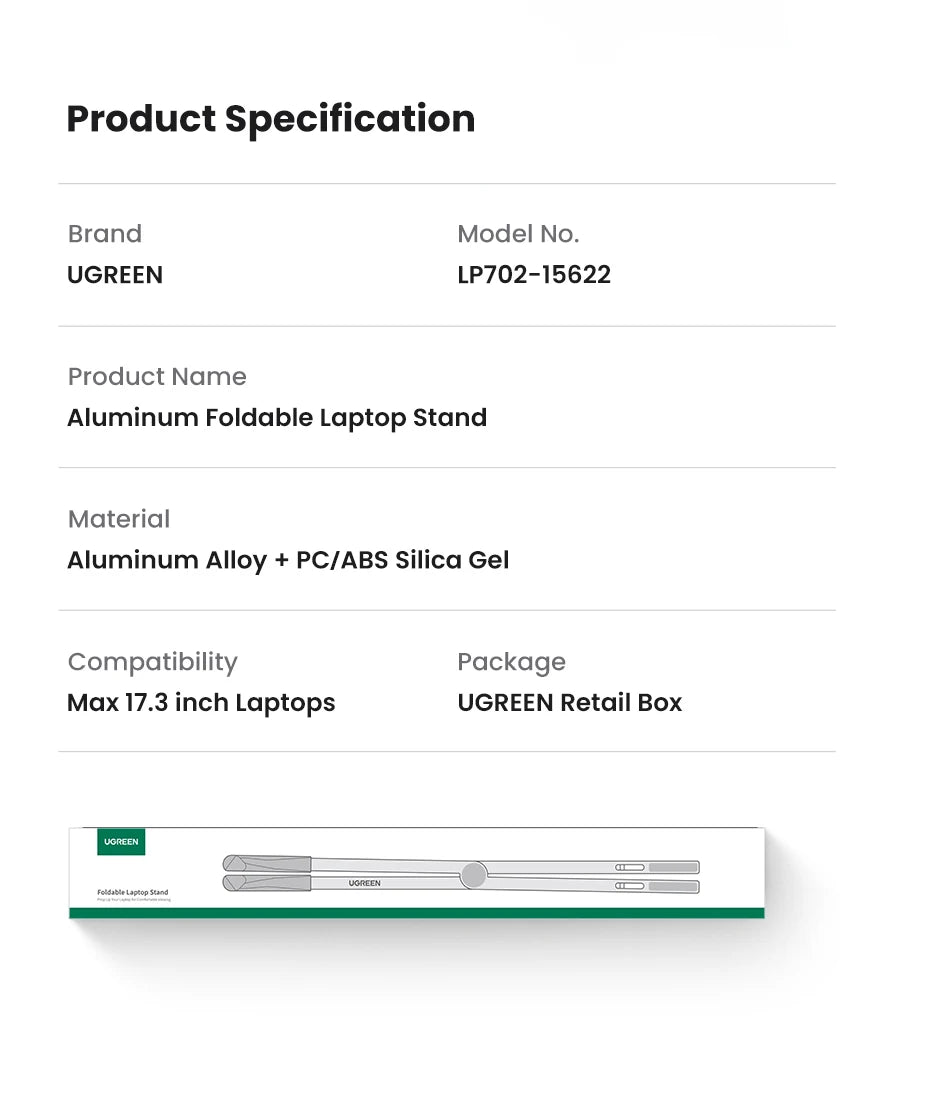Click the UGREEN brand value
Screen dimensions: 930x1116
[x=115, y=275]
